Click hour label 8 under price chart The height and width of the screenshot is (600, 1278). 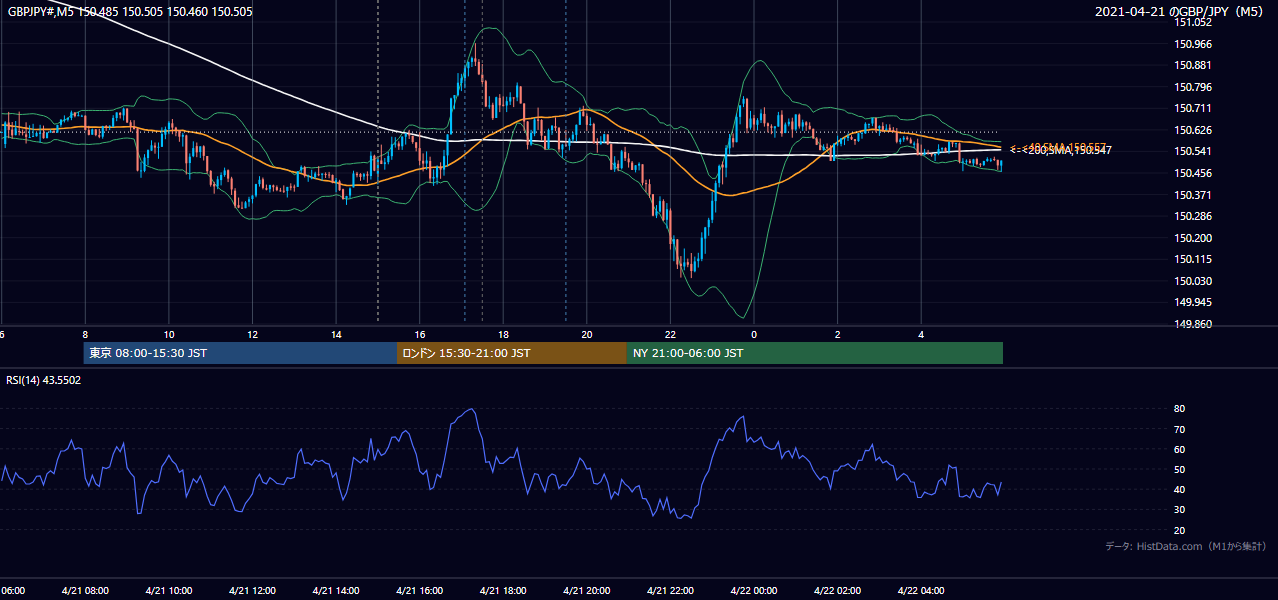85,335
